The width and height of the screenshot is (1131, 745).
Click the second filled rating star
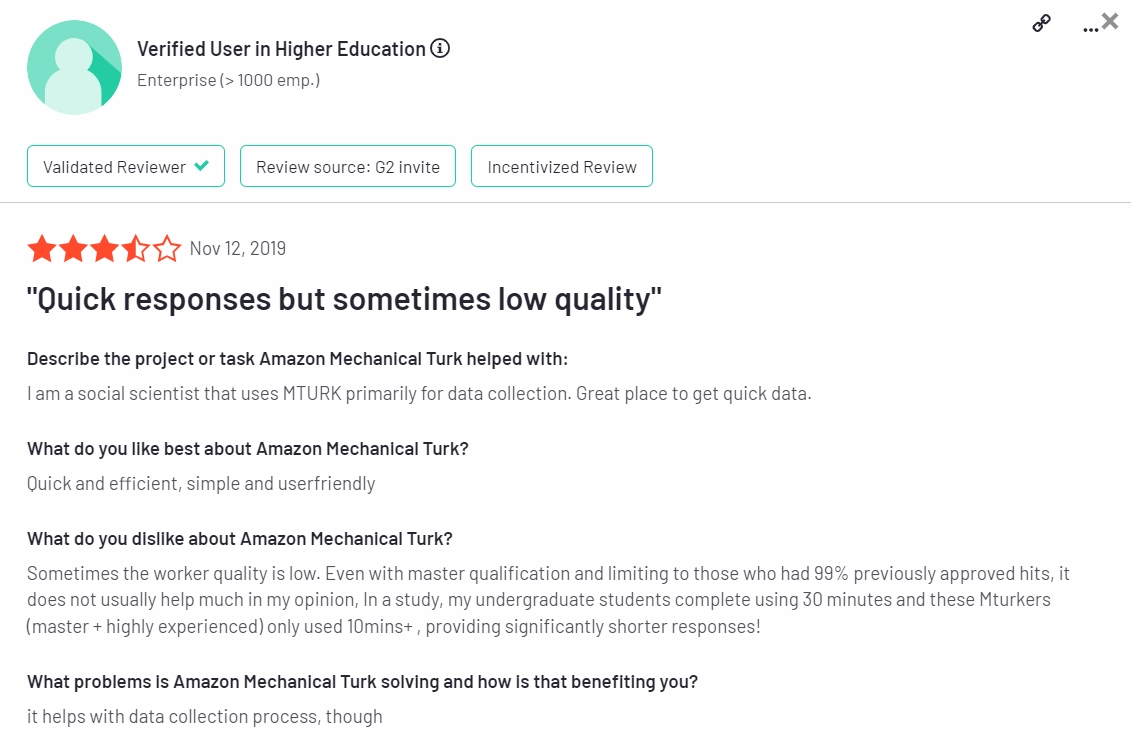coord(73,249)
